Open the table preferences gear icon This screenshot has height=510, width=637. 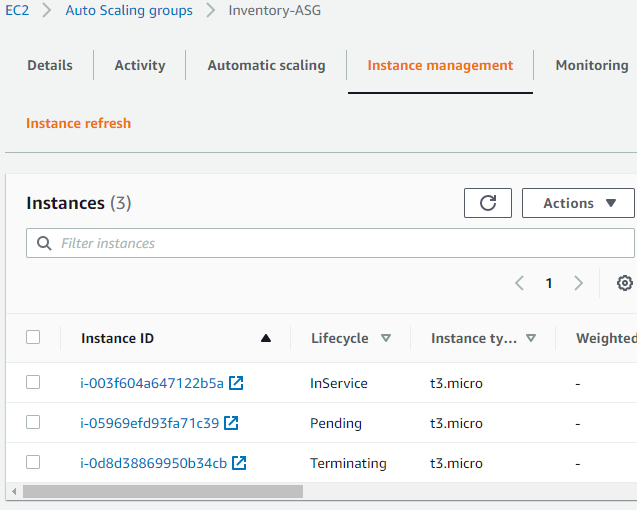tap(625, 283)
